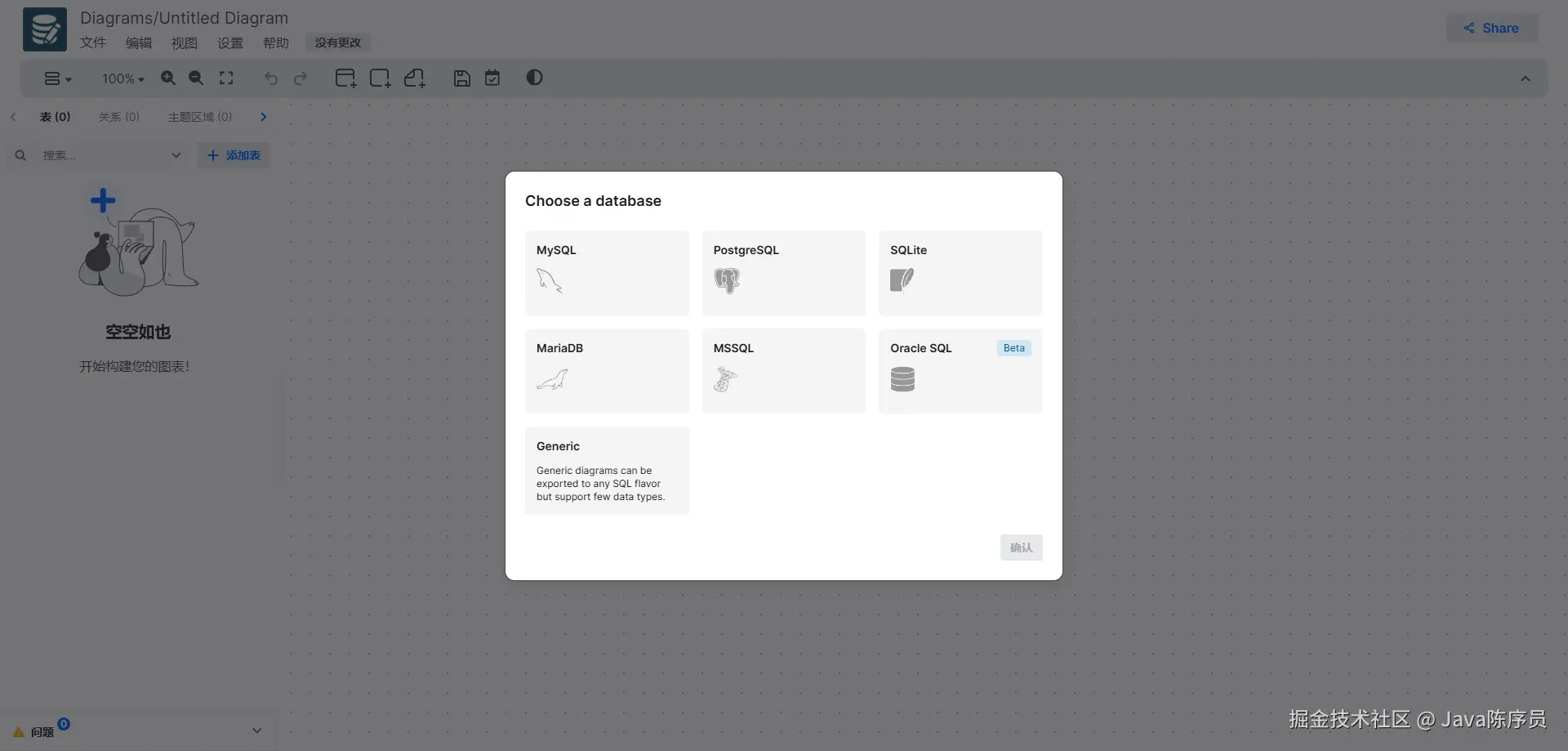
Task: Select the MSSQL database card
Action: (x=784, y=371)
